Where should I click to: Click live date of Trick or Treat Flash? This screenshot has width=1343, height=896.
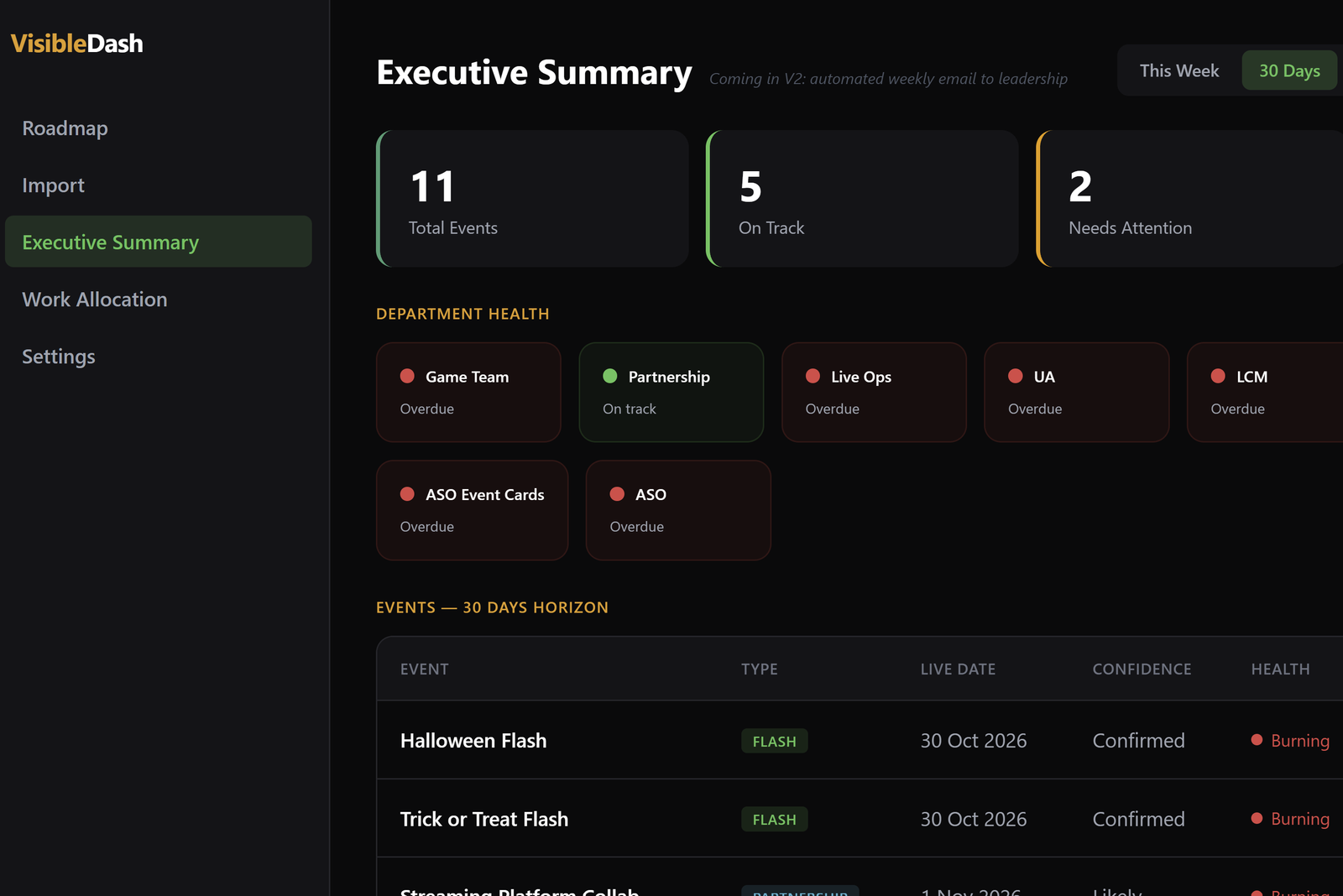pyautogui.click(x=974, y=819)
